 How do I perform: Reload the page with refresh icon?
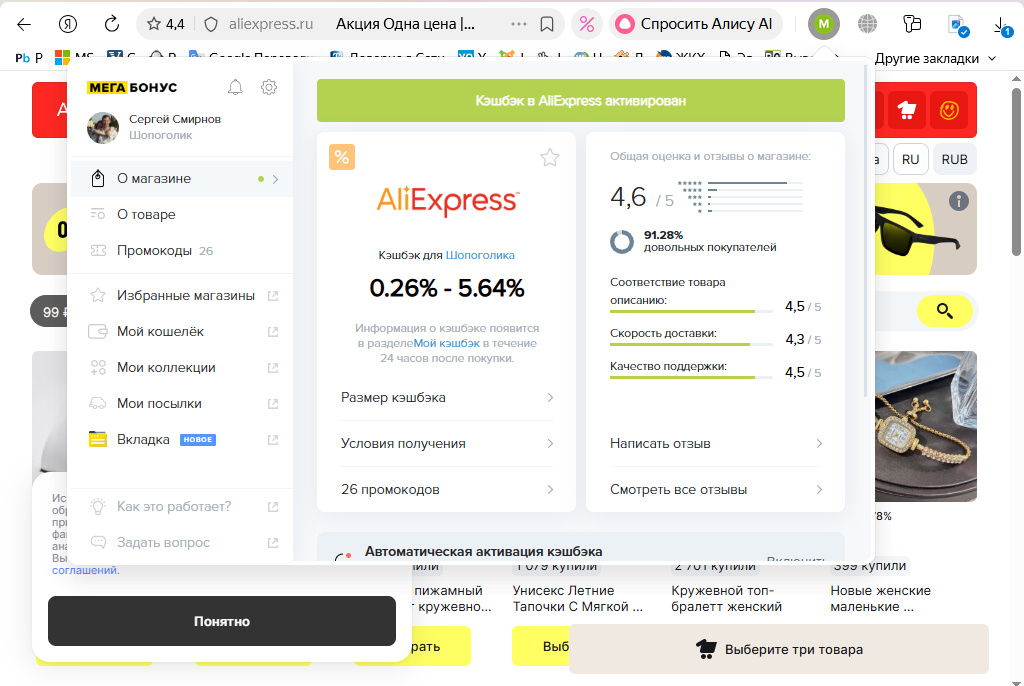tap(112, 25)
